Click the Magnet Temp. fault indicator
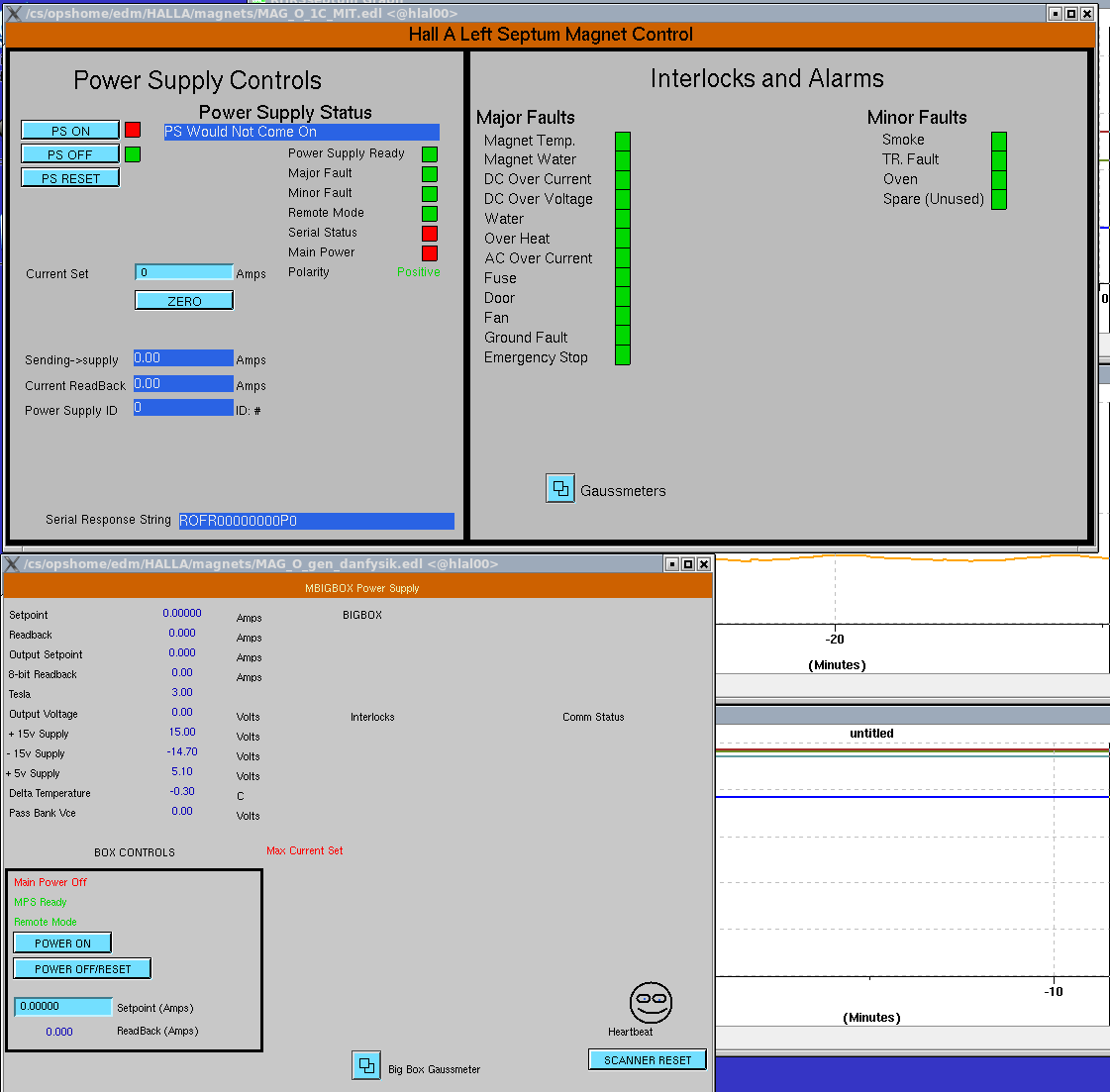Viewport: 1110px width, 1092px height. [x=623, y=142]
